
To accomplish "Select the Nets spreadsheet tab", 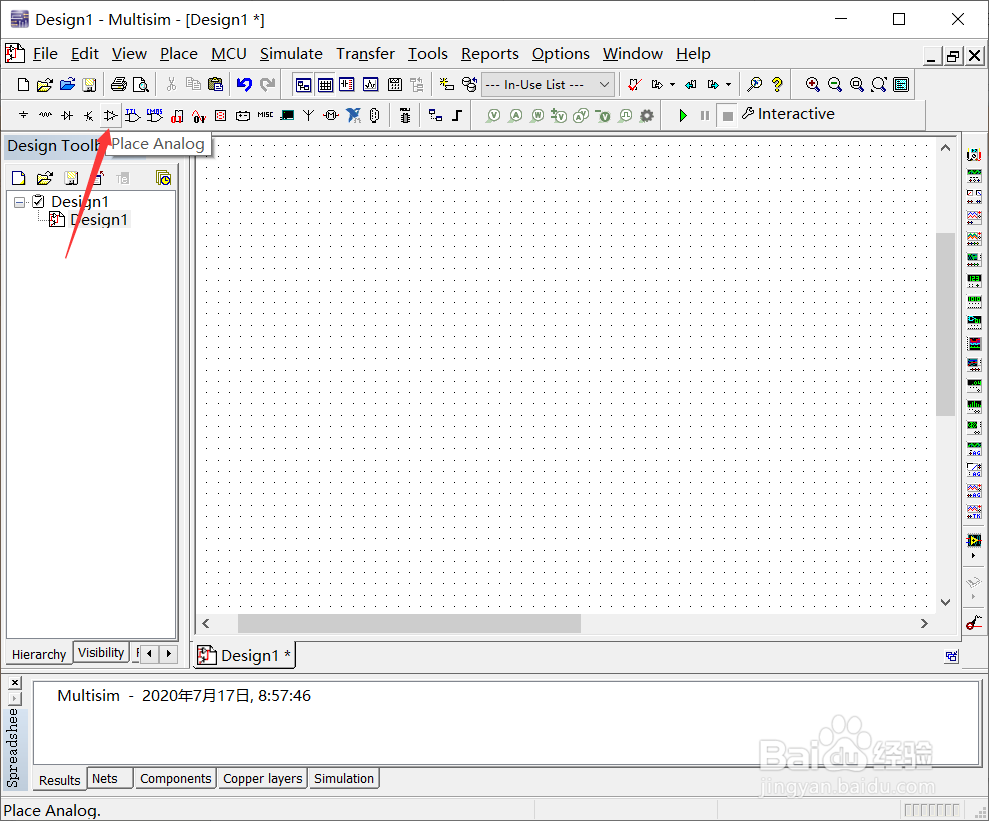I will click(105, 779).
